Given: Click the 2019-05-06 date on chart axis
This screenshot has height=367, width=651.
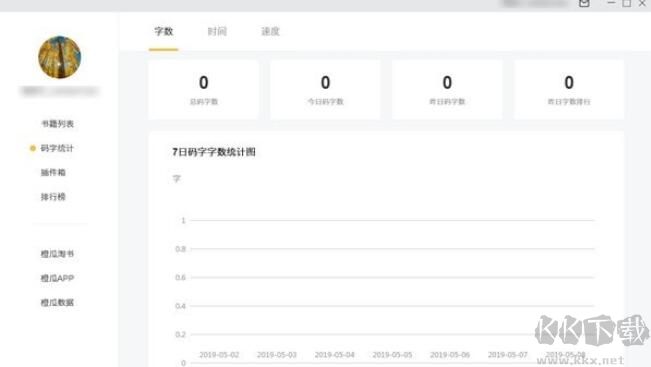Looking at the screenshot, I should pos(450,355).
